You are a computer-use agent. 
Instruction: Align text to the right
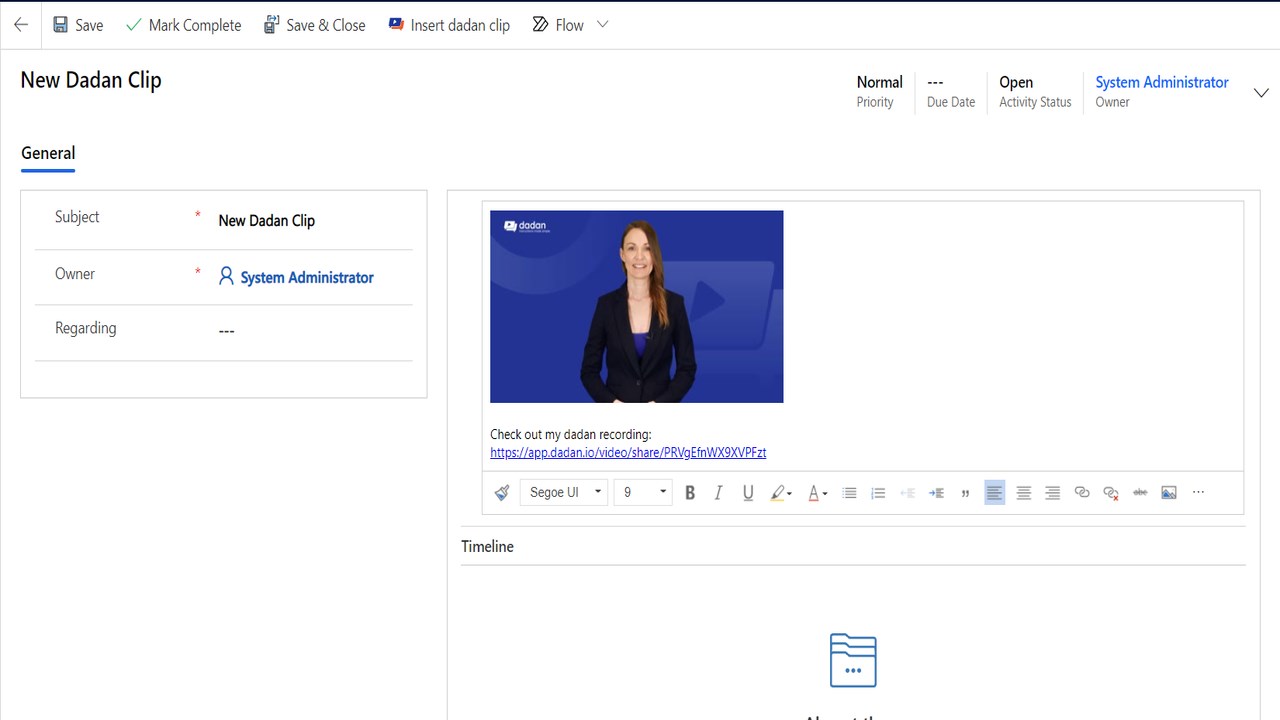(x=1052, y=492)
